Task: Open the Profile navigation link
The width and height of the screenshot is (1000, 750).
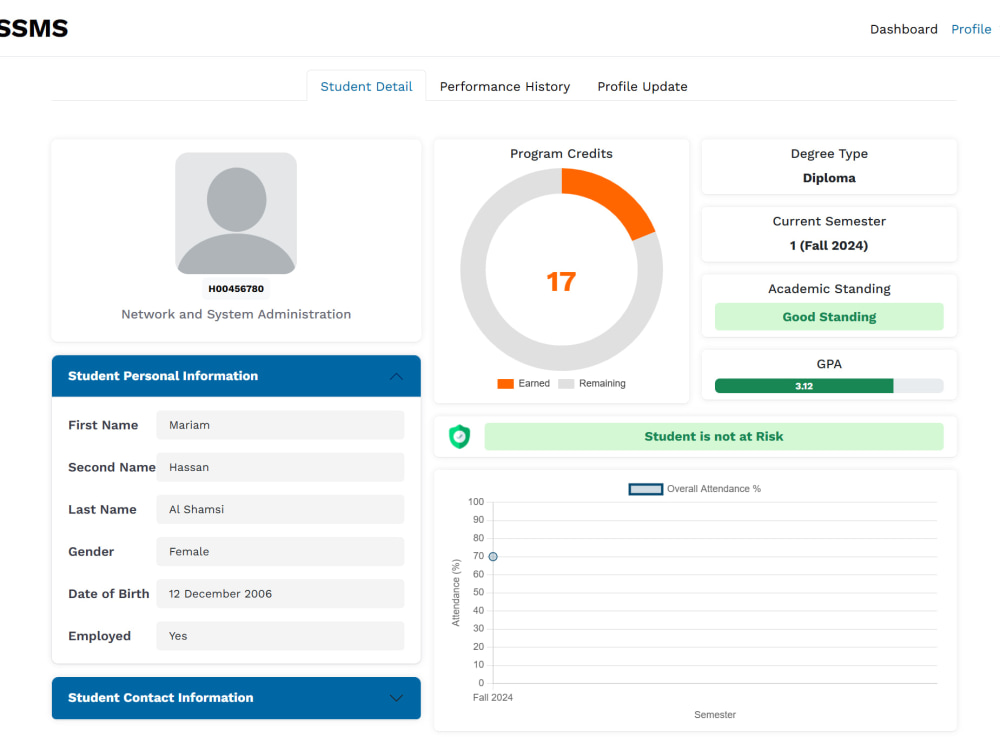Action: click(971, 29)
